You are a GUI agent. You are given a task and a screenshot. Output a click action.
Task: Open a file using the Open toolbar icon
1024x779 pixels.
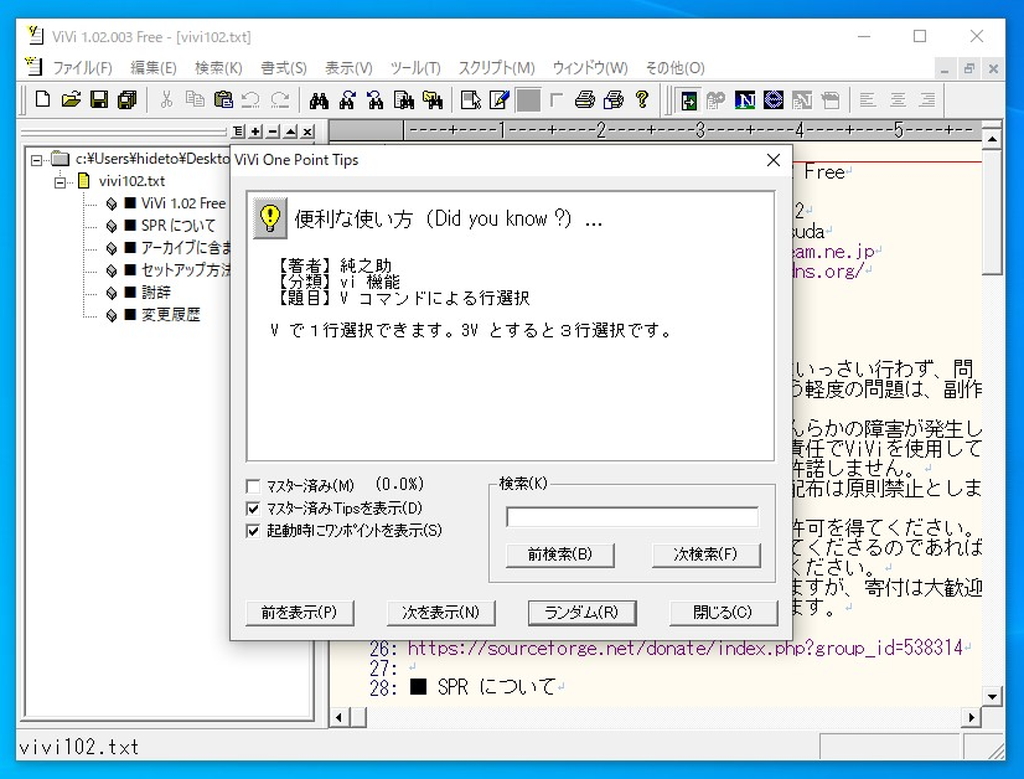69,99
